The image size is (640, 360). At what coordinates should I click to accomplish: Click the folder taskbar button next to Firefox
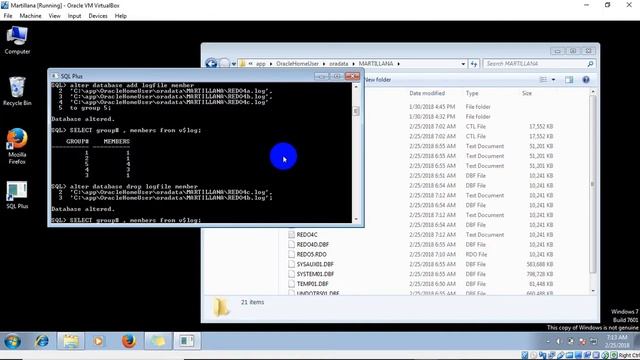(158, 341)
